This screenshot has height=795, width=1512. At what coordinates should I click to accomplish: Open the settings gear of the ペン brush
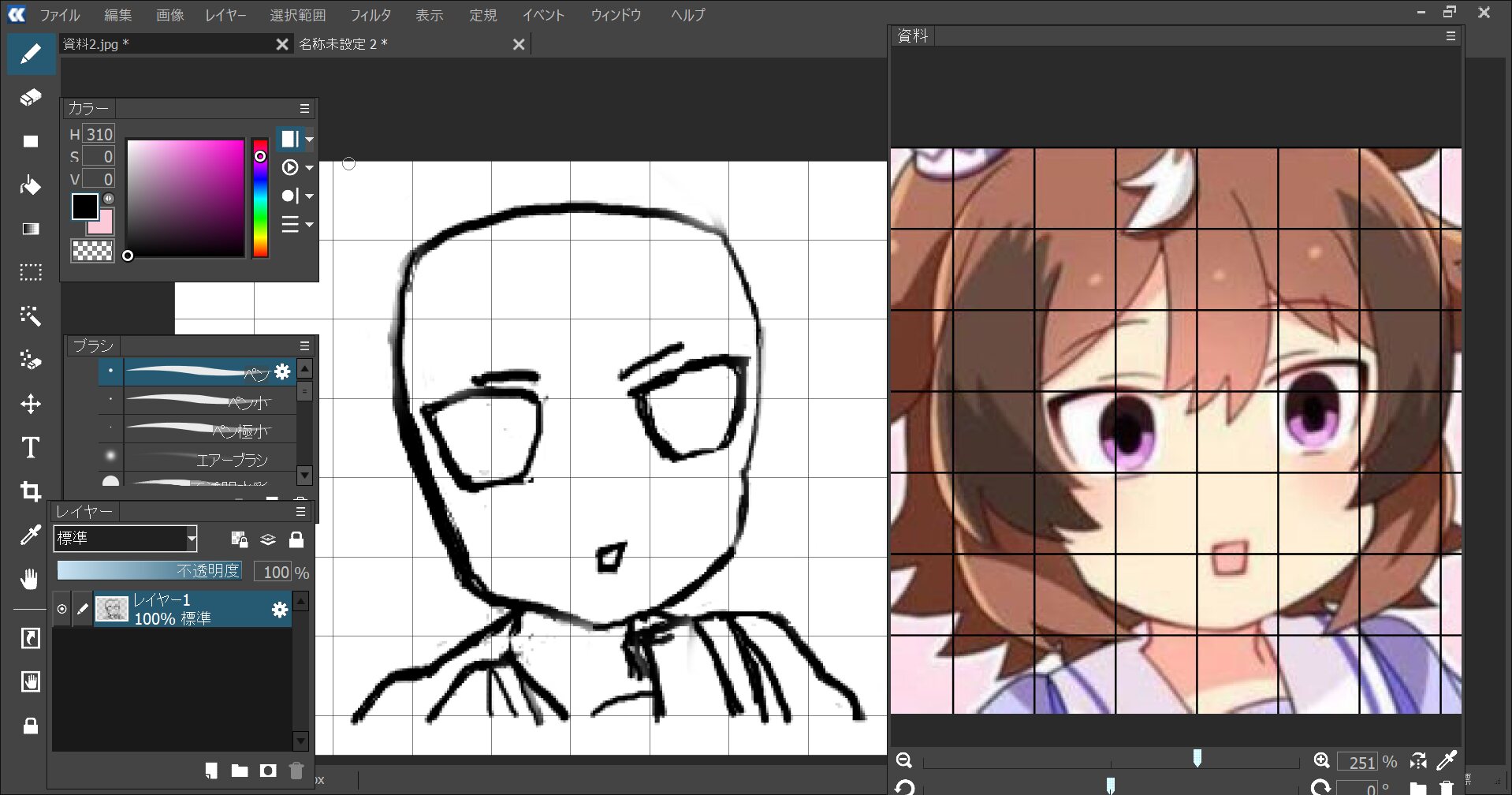coord(282,371)
